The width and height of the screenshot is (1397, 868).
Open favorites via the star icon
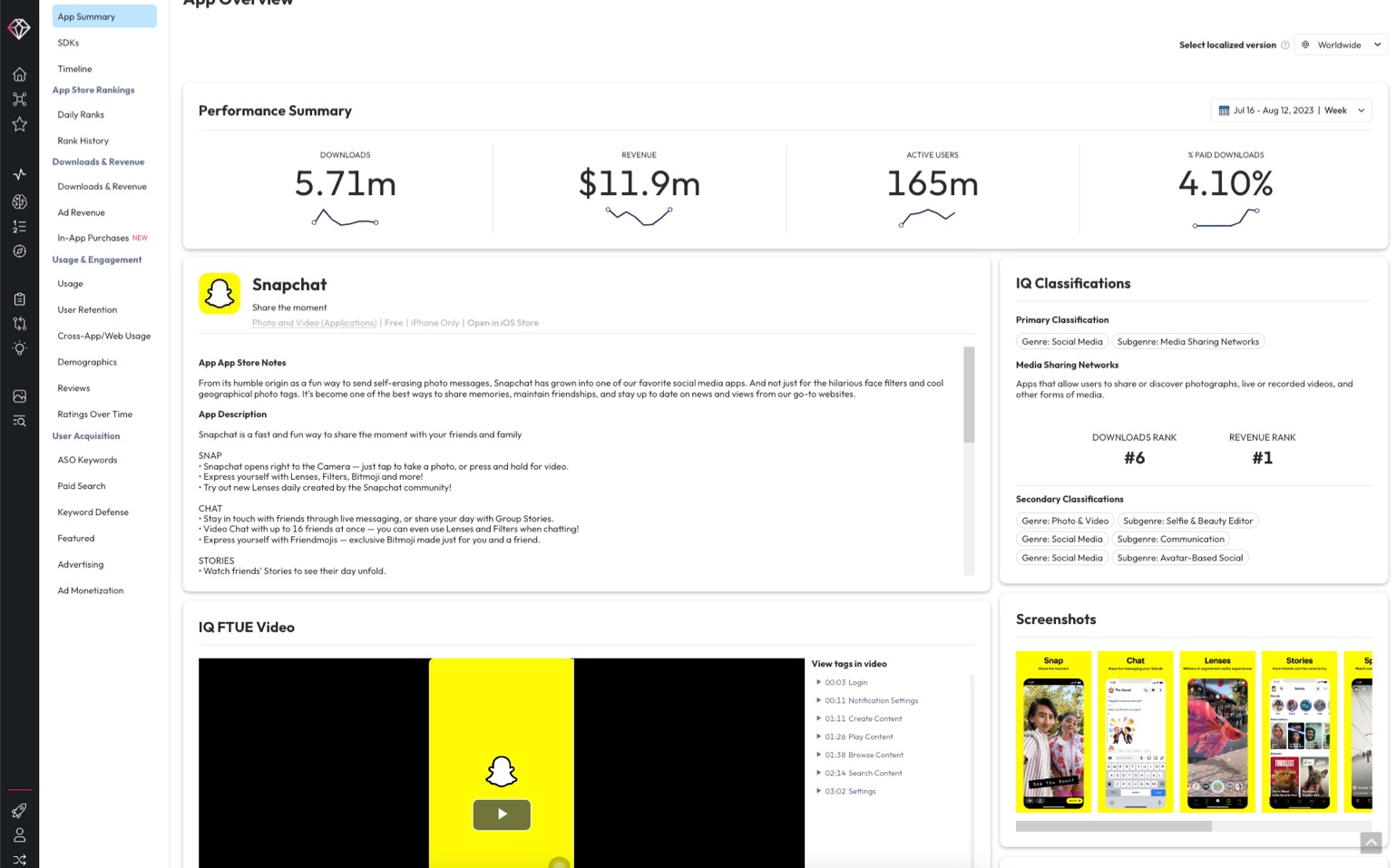pos(19,124)
